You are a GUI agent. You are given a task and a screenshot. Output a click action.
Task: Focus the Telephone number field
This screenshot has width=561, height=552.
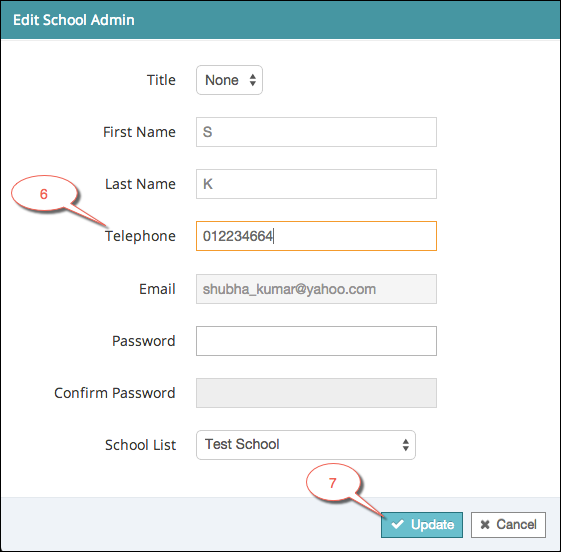pyautogui.click(x=316, y=236)
